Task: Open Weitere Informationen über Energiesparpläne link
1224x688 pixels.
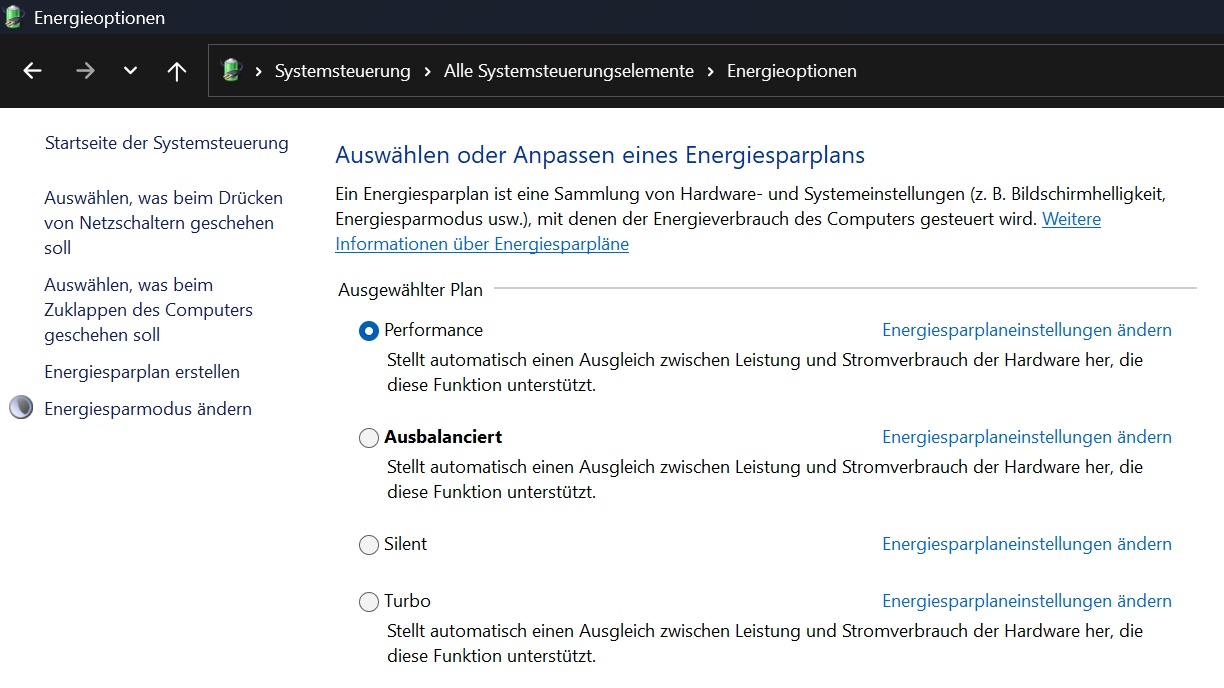Action: coord(481,244)
